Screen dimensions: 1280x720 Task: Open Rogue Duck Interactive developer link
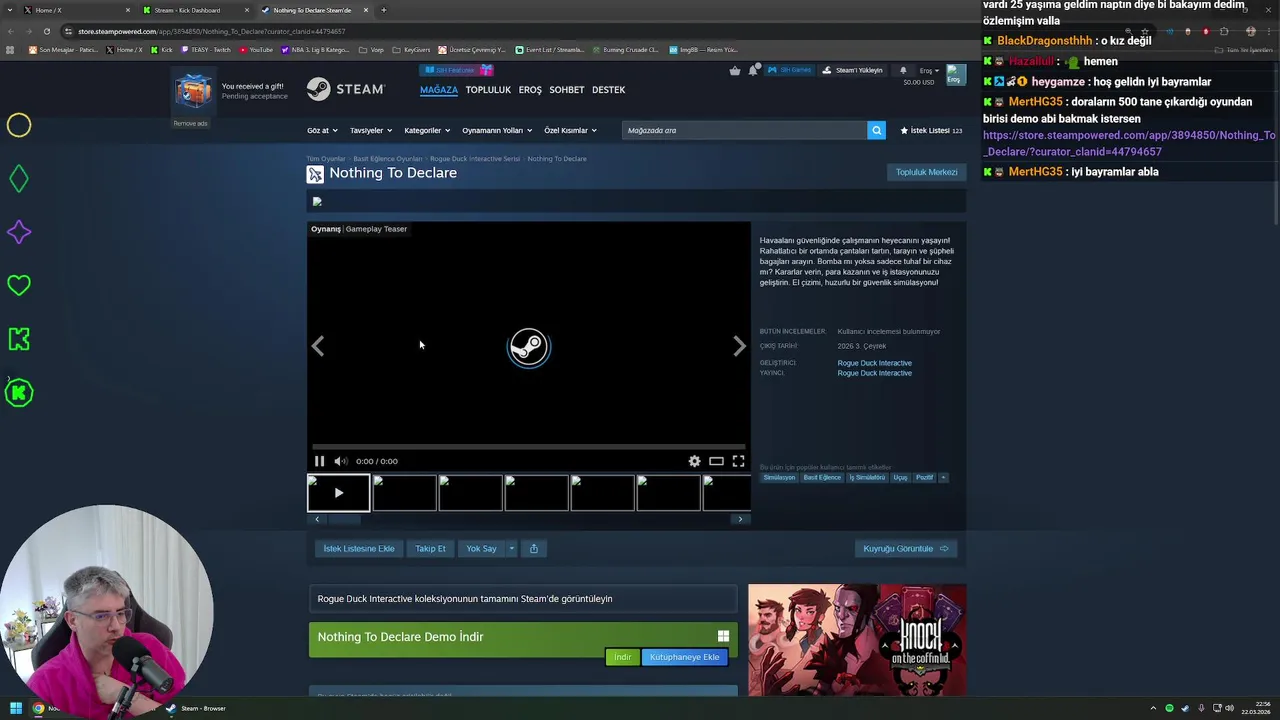[874, 363]
